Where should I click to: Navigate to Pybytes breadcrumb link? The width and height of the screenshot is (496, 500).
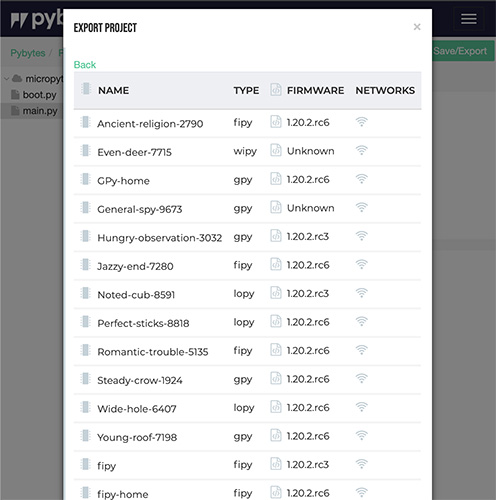click(x=28, y=53)
